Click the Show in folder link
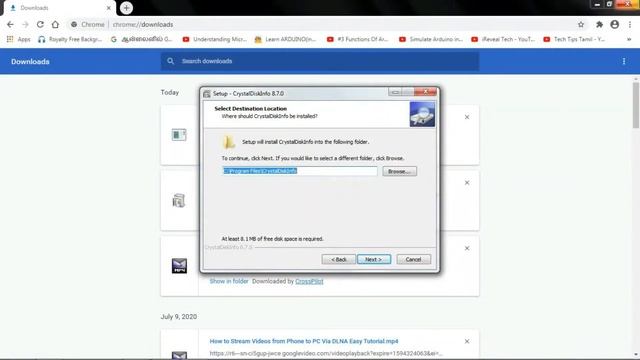Image resolution: width=640 pixels, height=360 pixels. (x=229, y=281)
